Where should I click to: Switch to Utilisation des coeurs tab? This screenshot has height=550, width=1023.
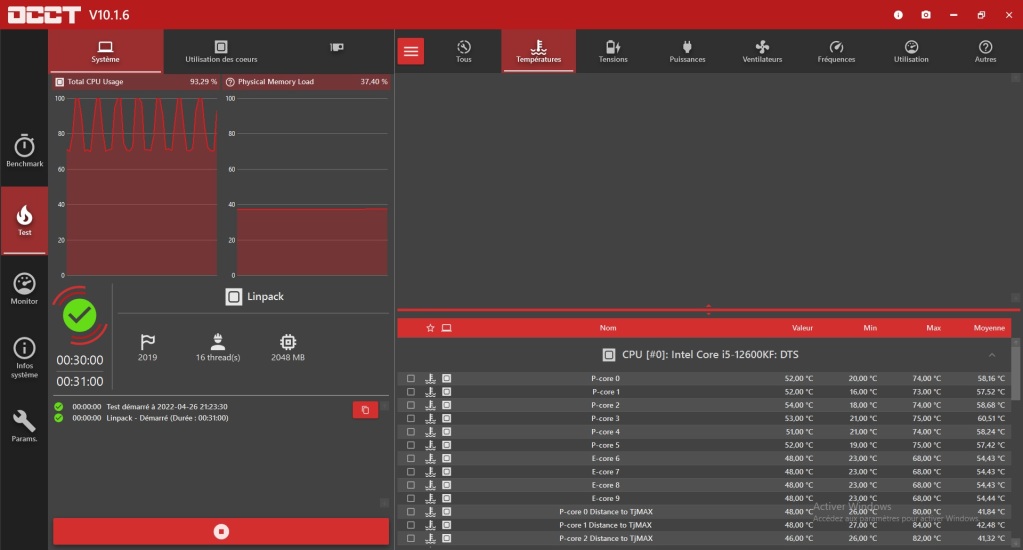[221, 52]
